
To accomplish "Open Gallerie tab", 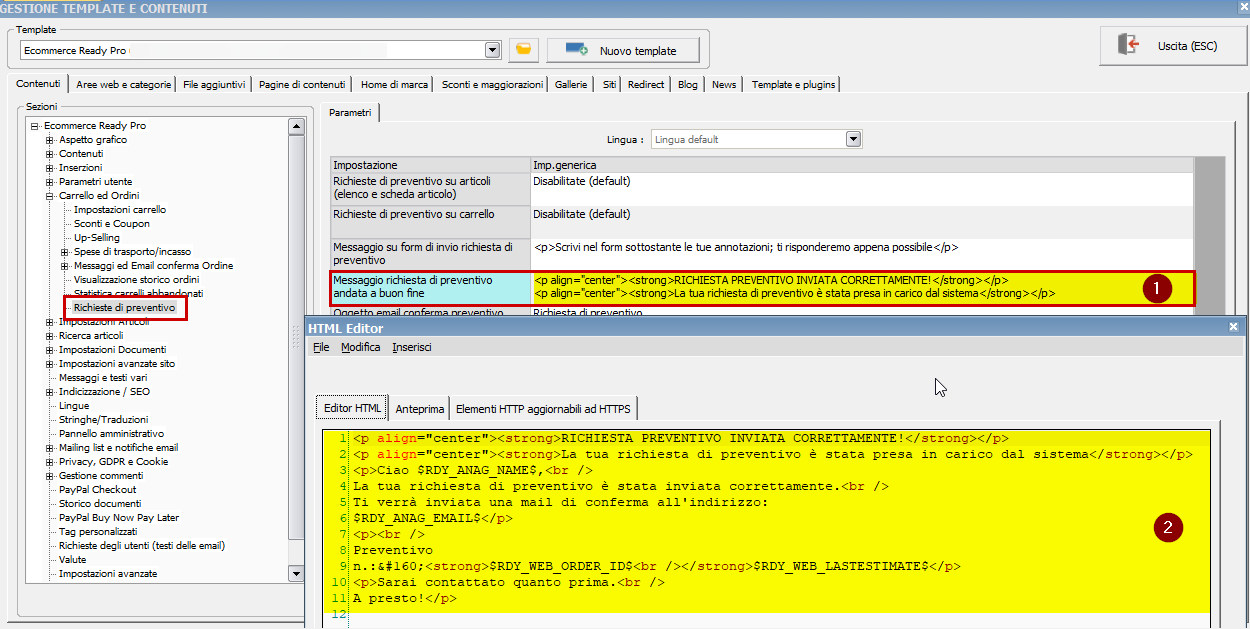I will [x=571, y=85].
